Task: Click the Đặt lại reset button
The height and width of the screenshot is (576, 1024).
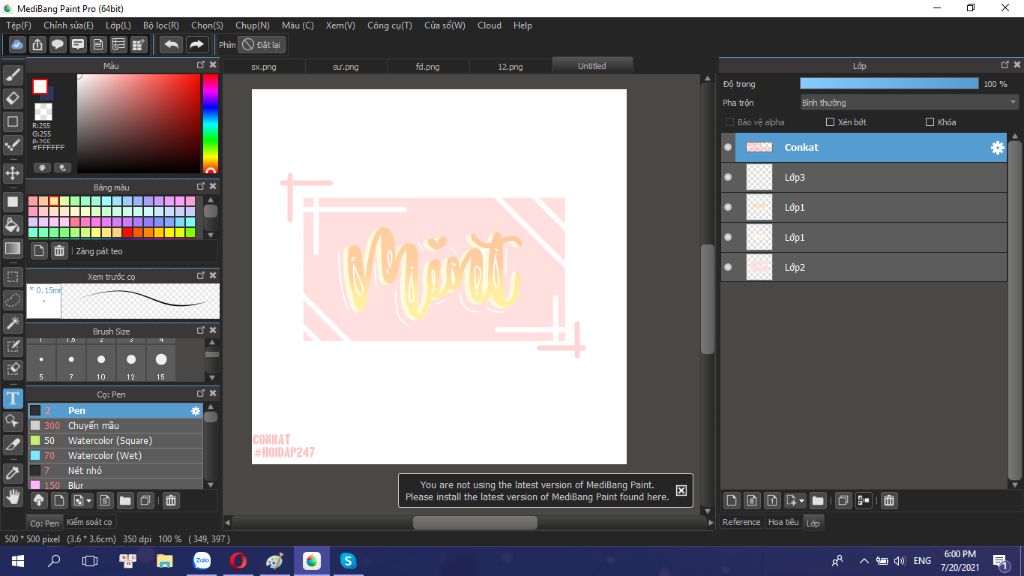Action: pos(261,44)
